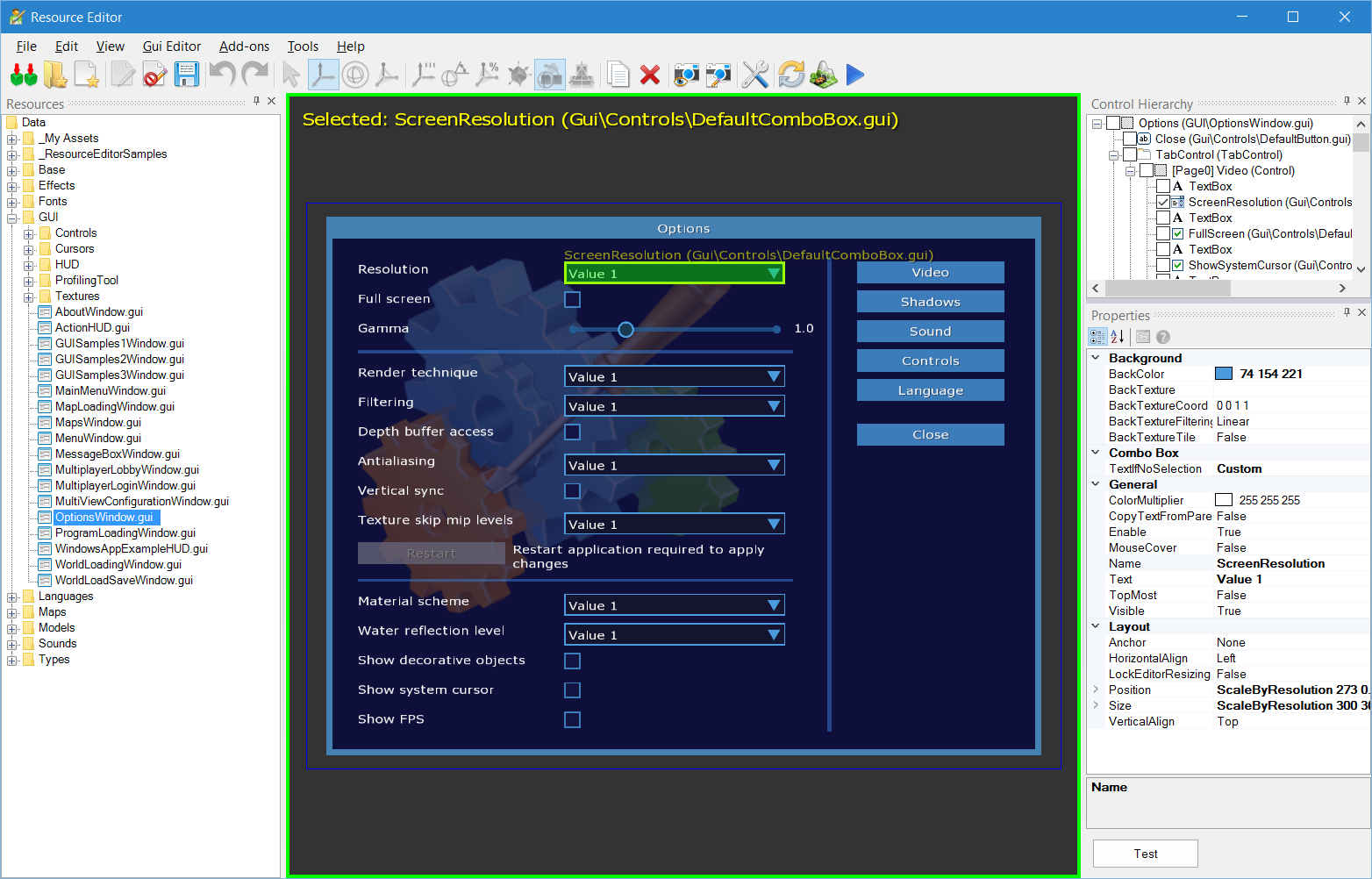
Task: Click the camera with eye icon
Action: [686, 75]
